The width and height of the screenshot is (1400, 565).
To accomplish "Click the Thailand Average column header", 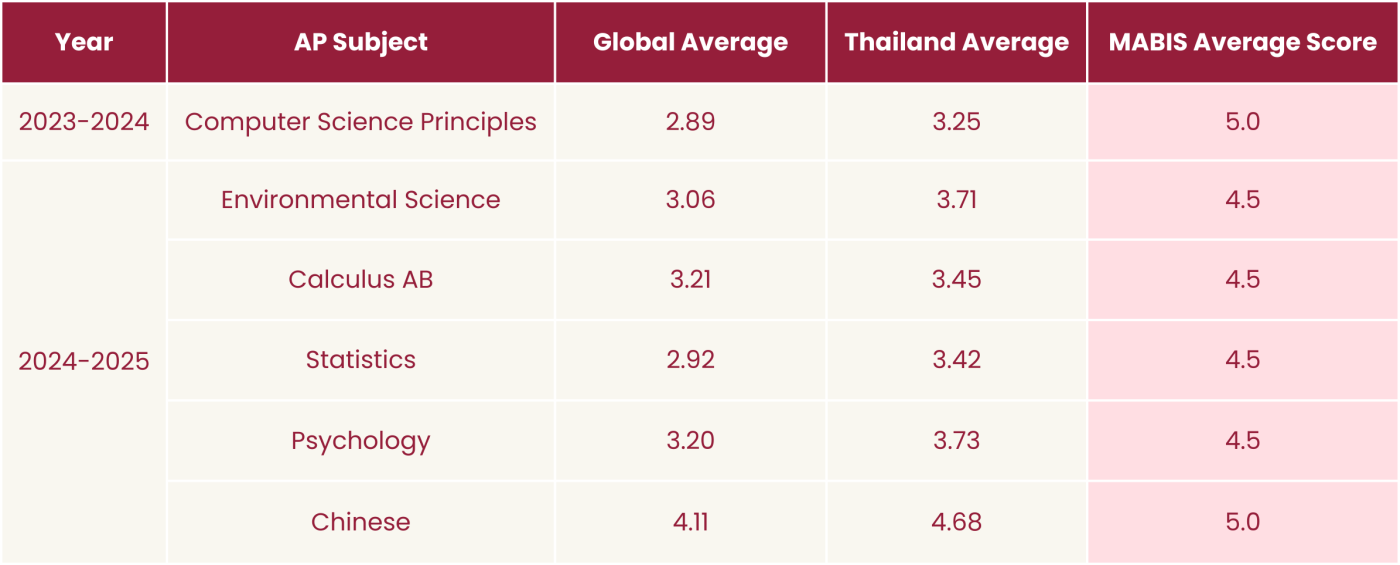I will tap(957, 42).
